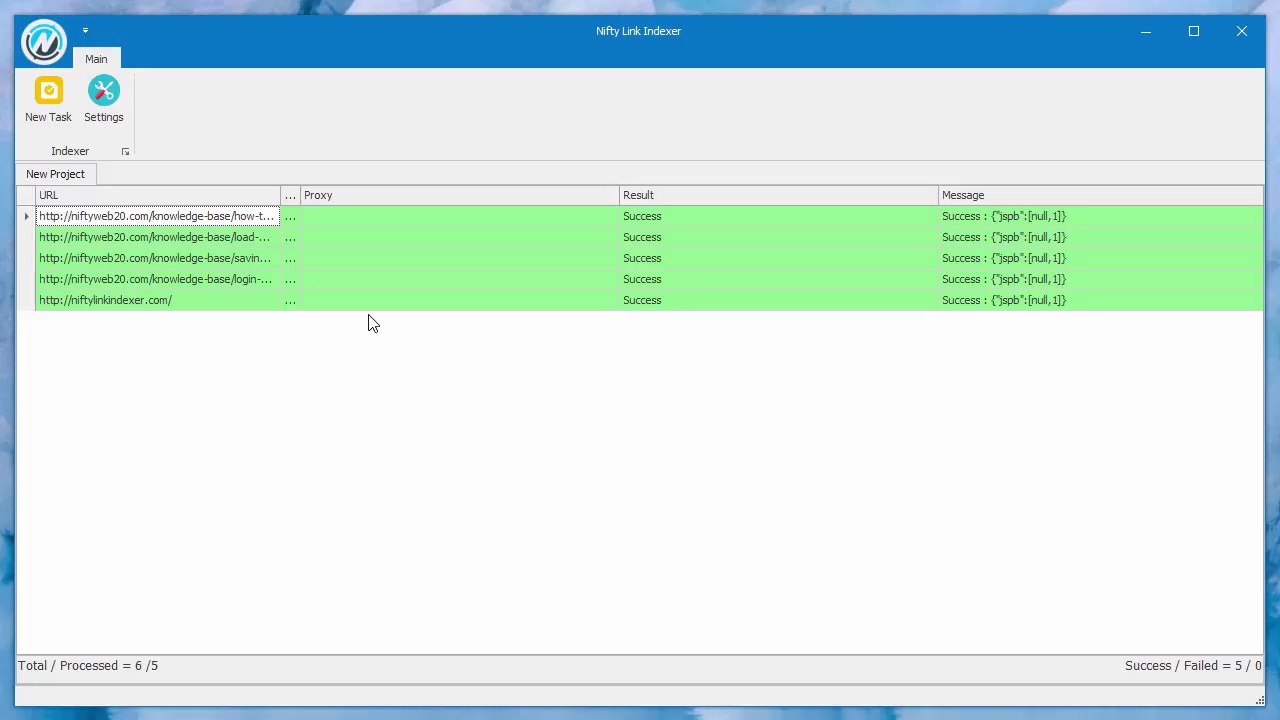Click the Message cell in savin... row
This screenshot has height=720, width=1280.
(x=1100, y=258)
